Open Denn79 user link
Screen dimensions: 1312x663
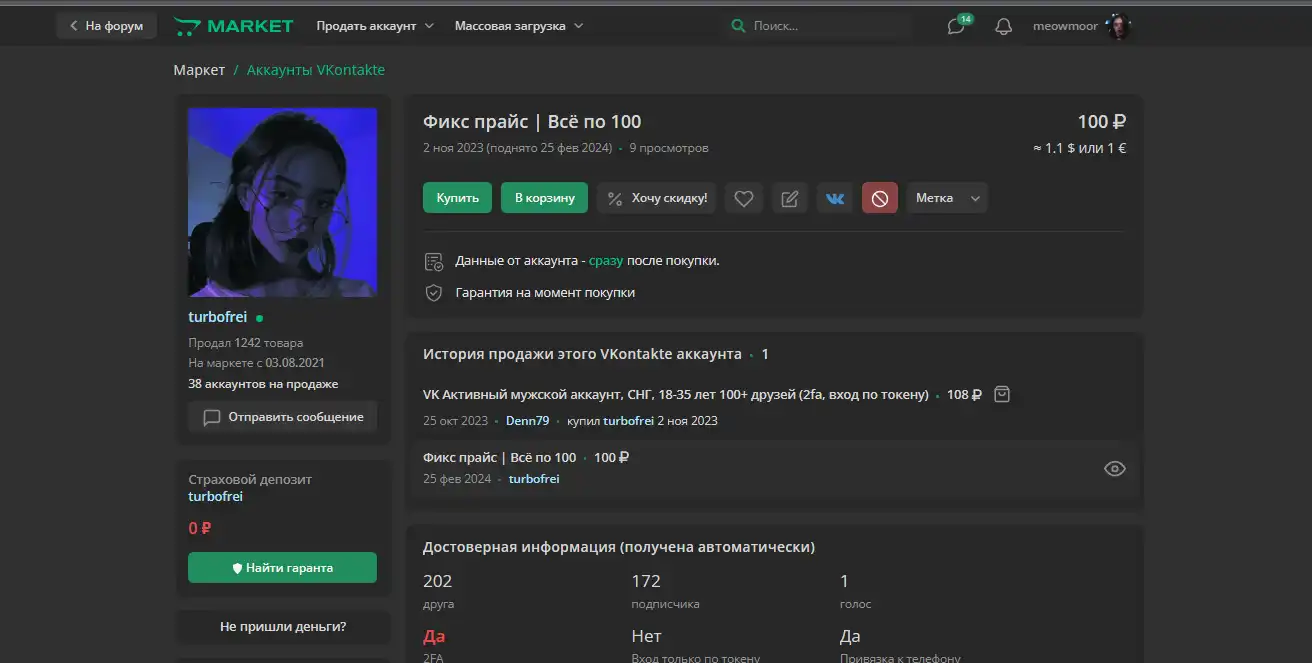point(527,421)
